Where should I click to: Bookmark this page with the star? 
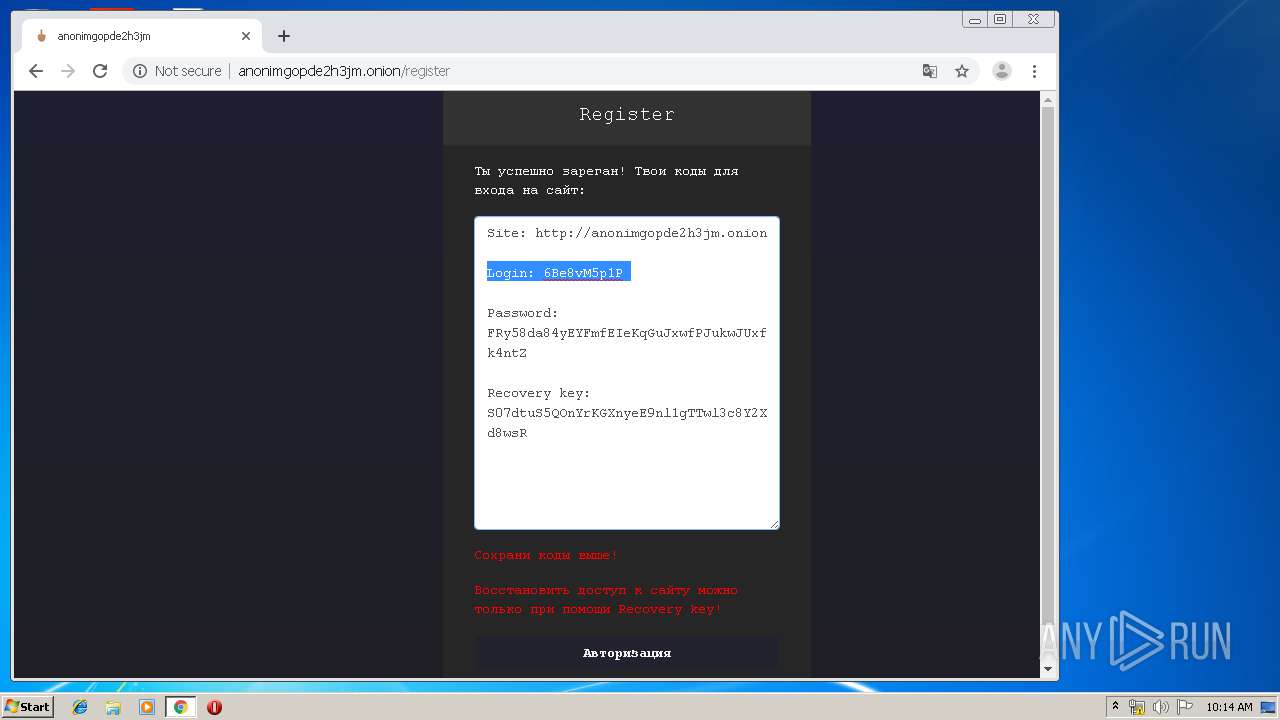[962, 71]
